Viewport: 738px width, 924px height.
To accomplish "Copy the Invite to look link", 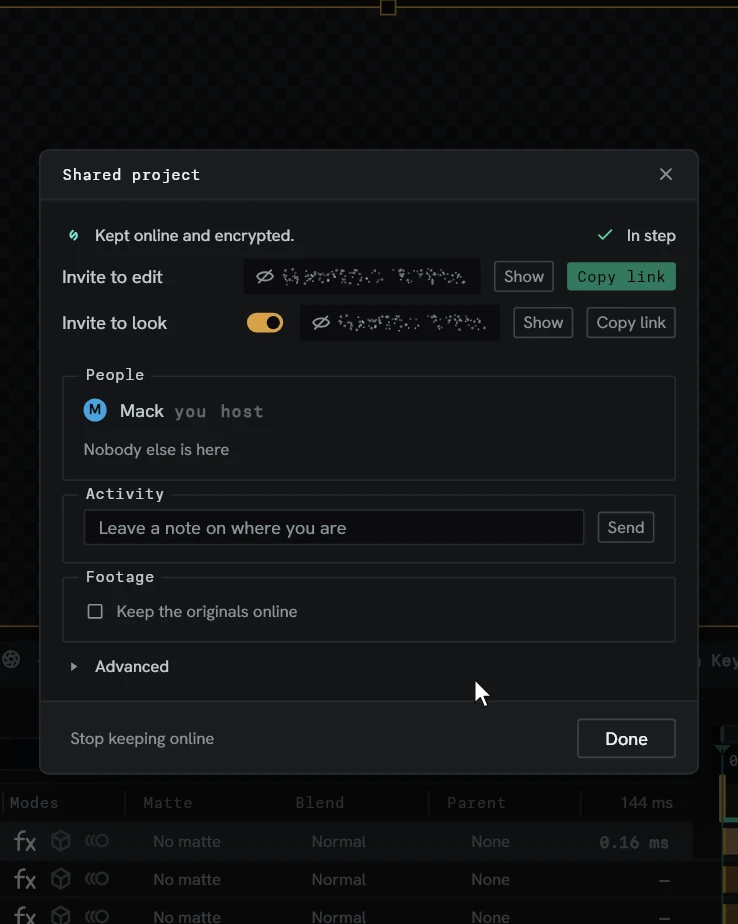I will tap(631, 323).
